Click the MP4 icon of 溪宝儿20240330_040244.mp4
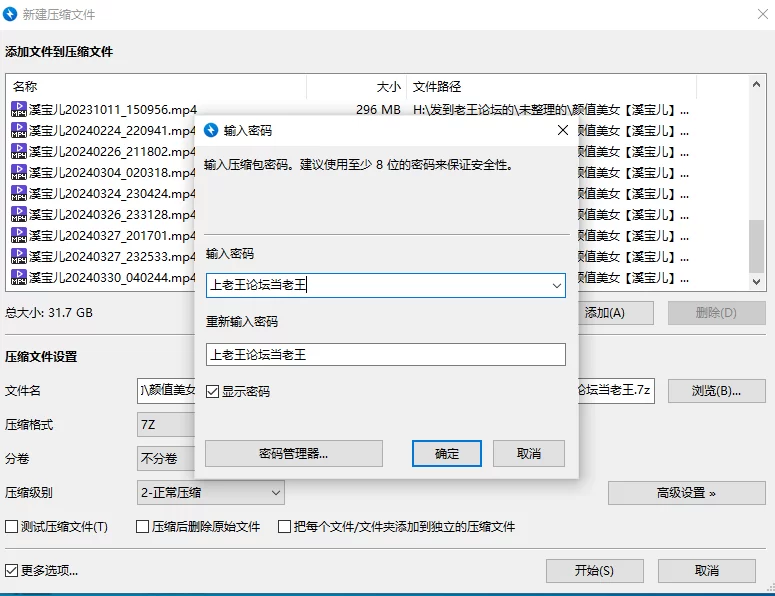 pos(19,277)
